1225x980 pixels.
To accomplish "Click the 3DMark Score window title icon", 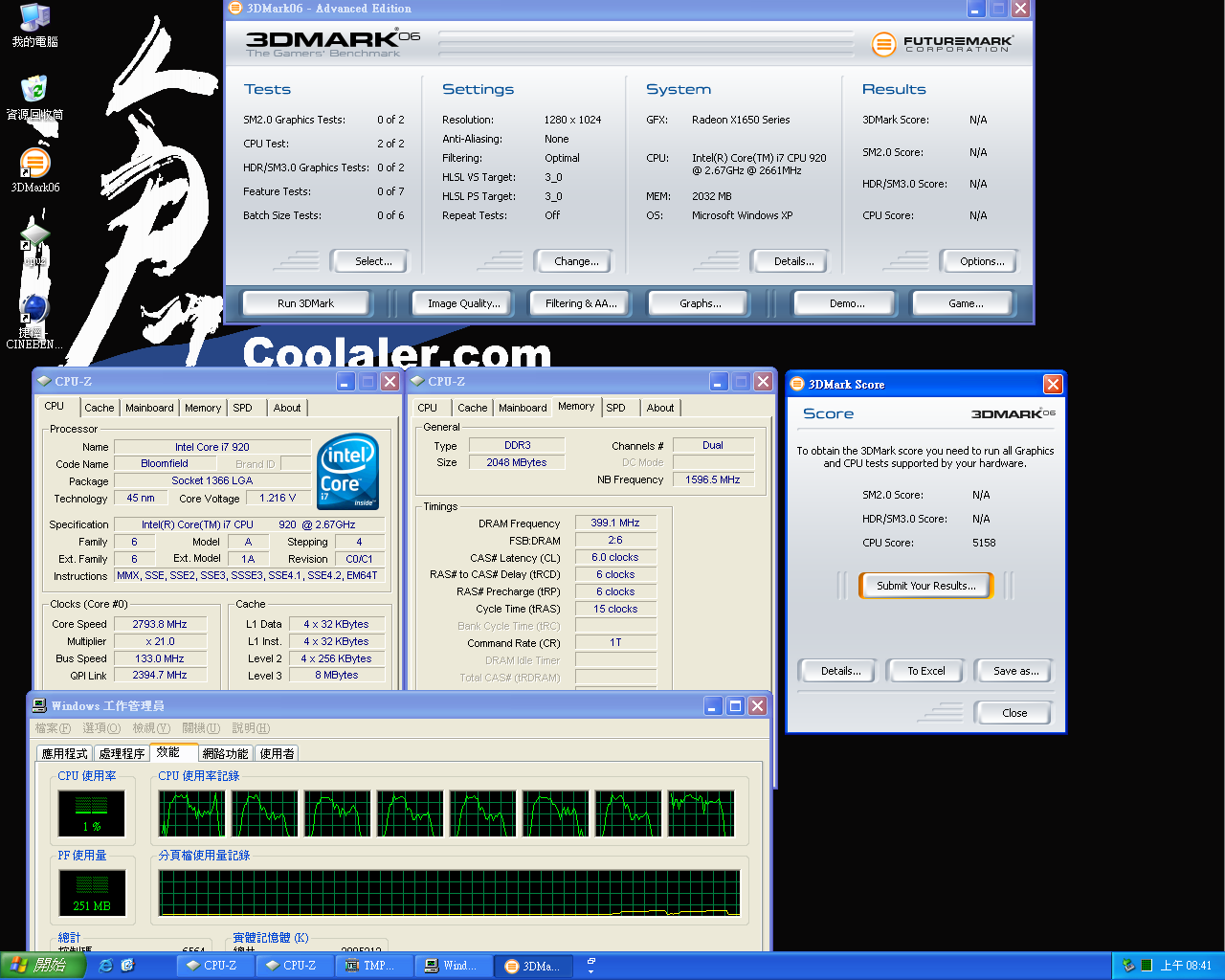I will (797, 384).
